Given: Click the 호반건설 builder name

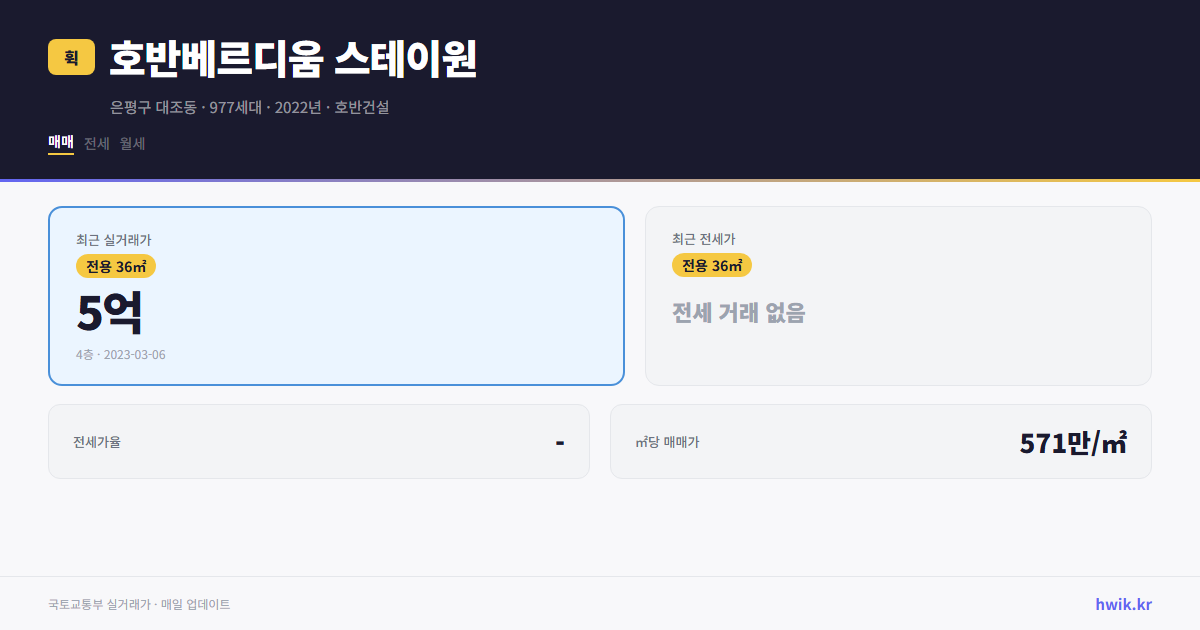Looking at the screenshot, I should click(x=360, y=107).
